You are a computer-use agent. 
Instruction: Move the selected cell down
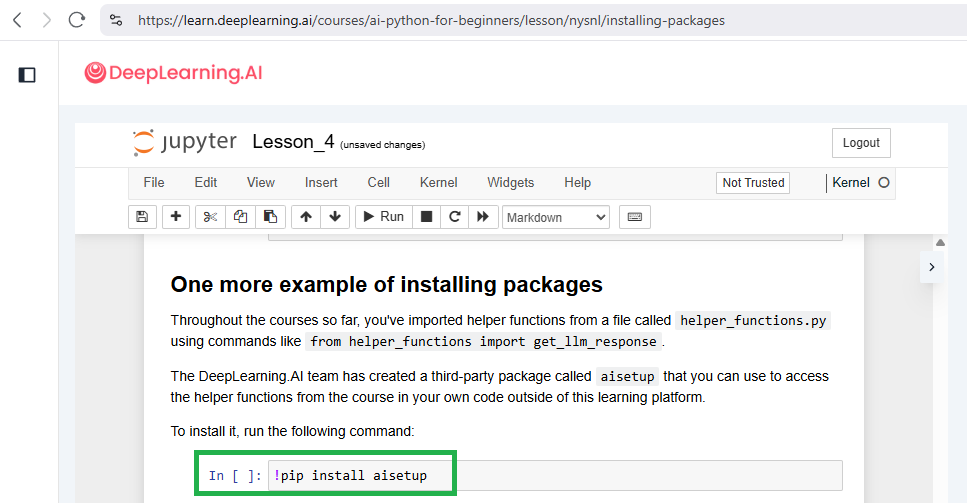(335, 217)
